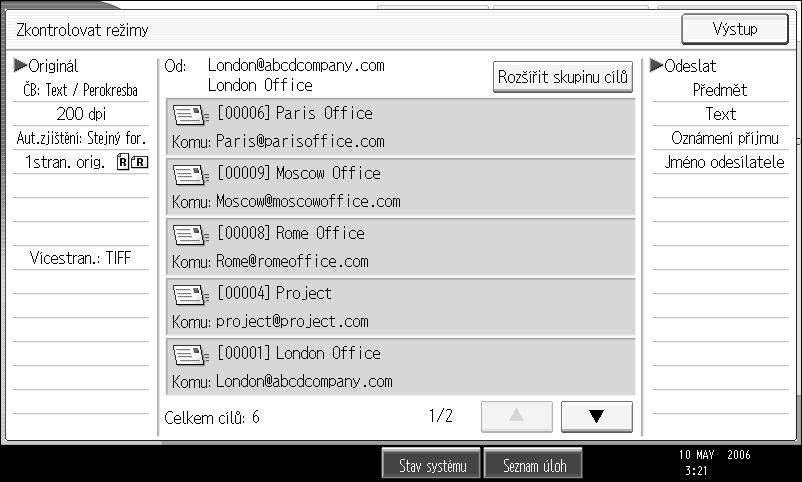Select the Paris@parisoffice.com recipient address
This screenshot has height=482, width=802.
pyautogui.click(x=300, y=141)
